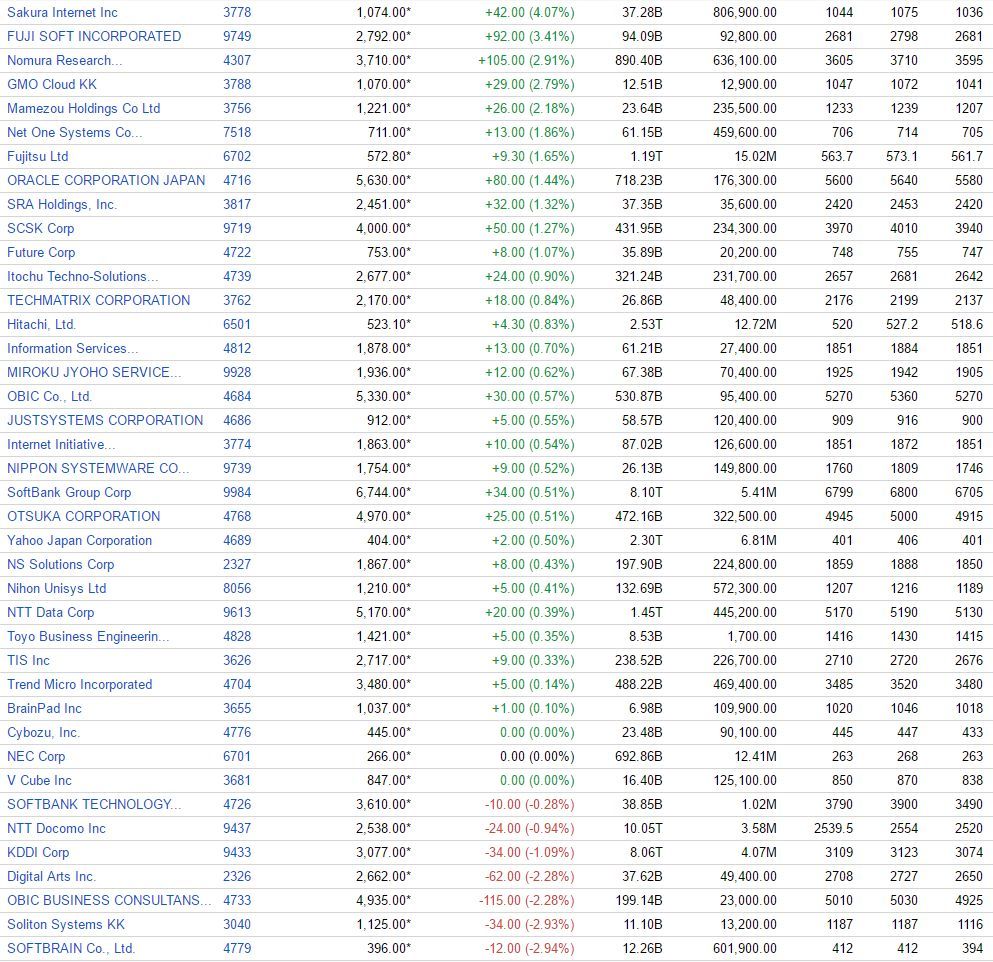
Task: Open BrainPad Inc link
Action: (x=44, y=710)
